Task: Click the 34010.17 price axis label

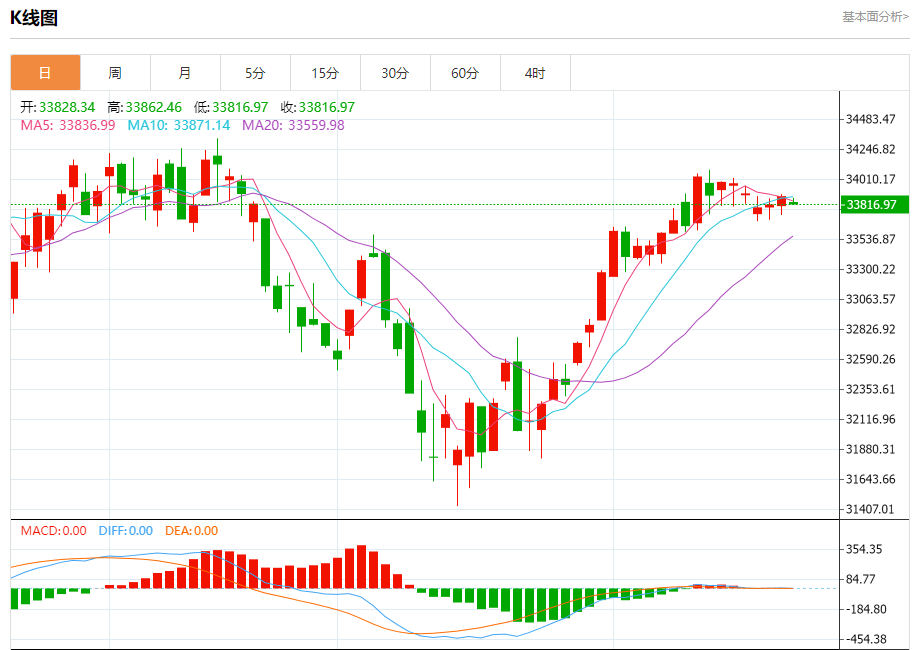Action: tap(870, 179)
